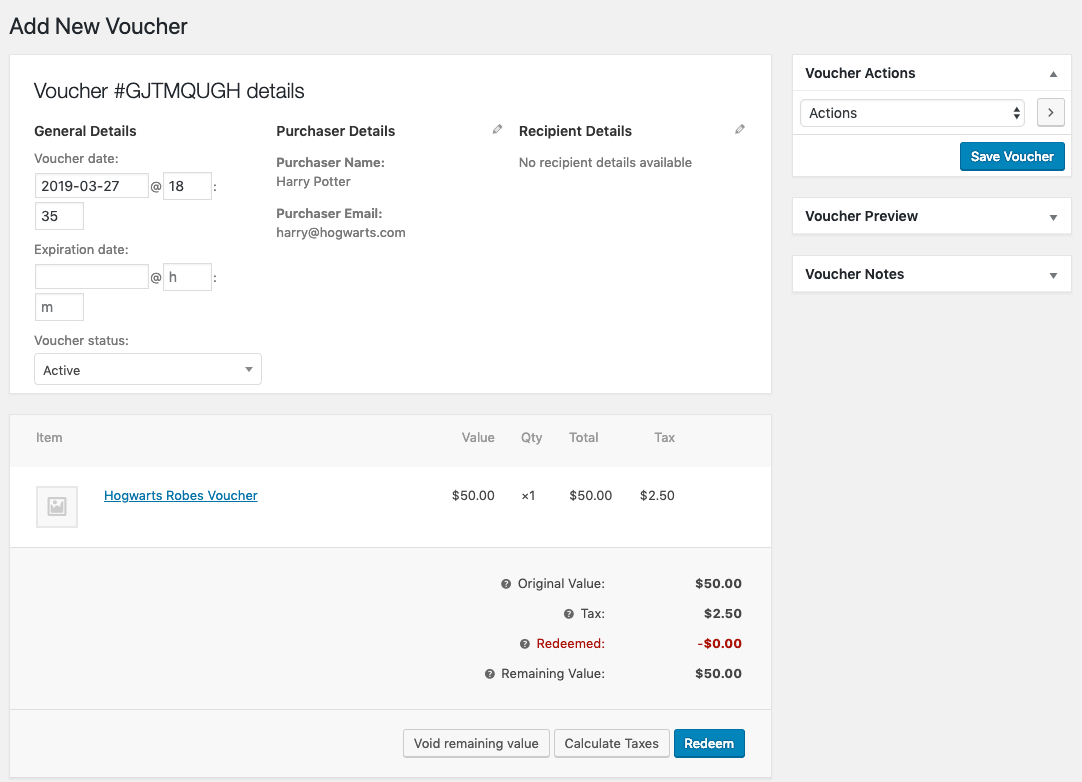1082x782 pixels.
Task: Click the voucher date input field
Action: (x=92, y=186)
